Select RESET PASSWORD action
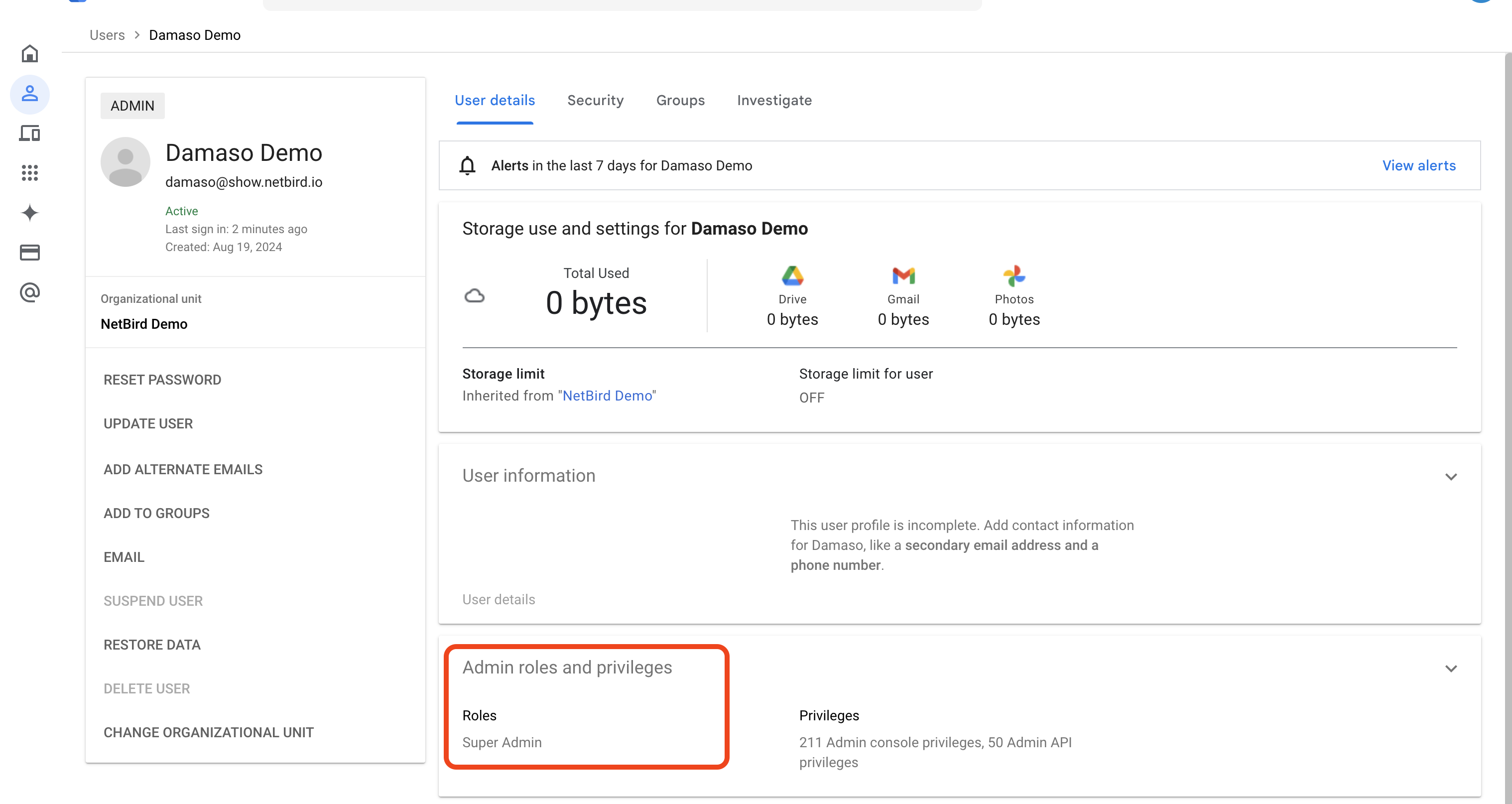 tap(162, 380)
